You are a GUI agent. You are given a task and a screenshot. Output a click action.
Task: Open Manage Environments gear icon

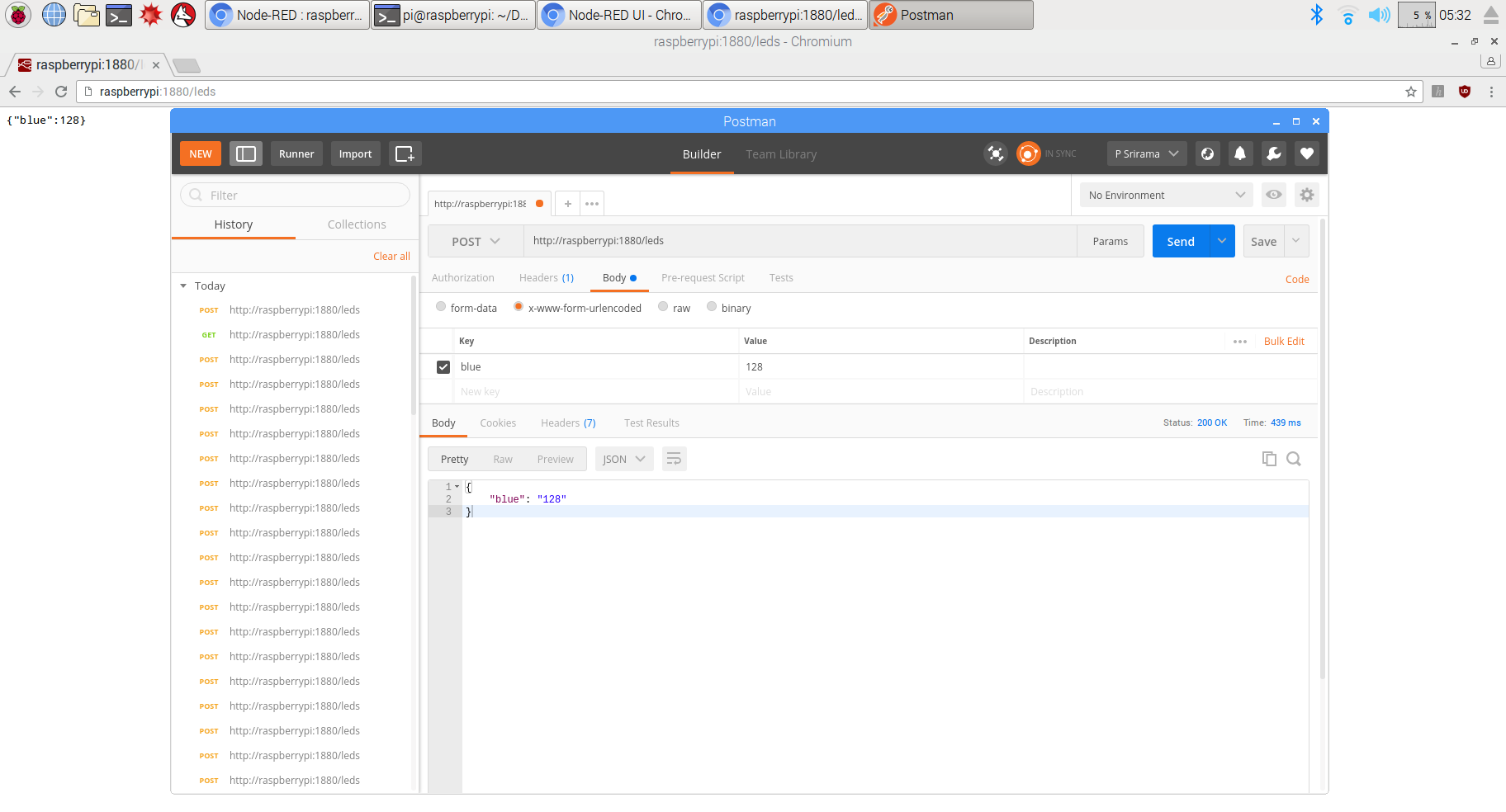1306,195
